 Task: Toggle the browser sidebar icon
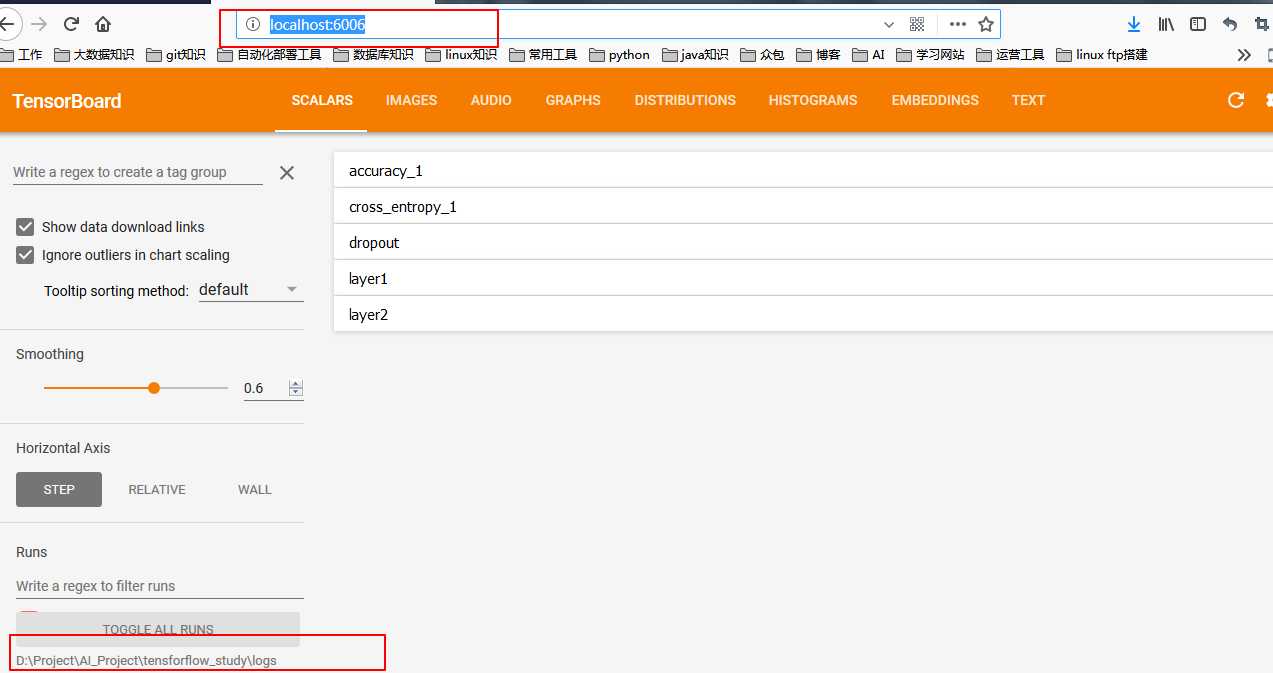tap(1197, 24)
